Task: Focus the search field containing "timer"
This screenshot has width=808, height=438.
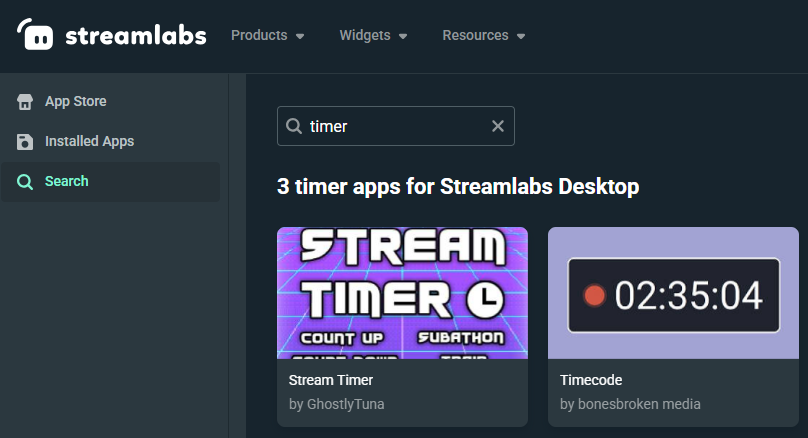Action: (x=395, y=126)
